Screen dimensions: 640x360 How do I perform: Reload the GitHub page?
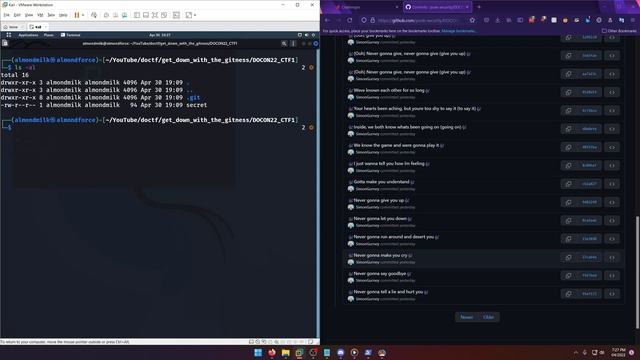[349, 20]
